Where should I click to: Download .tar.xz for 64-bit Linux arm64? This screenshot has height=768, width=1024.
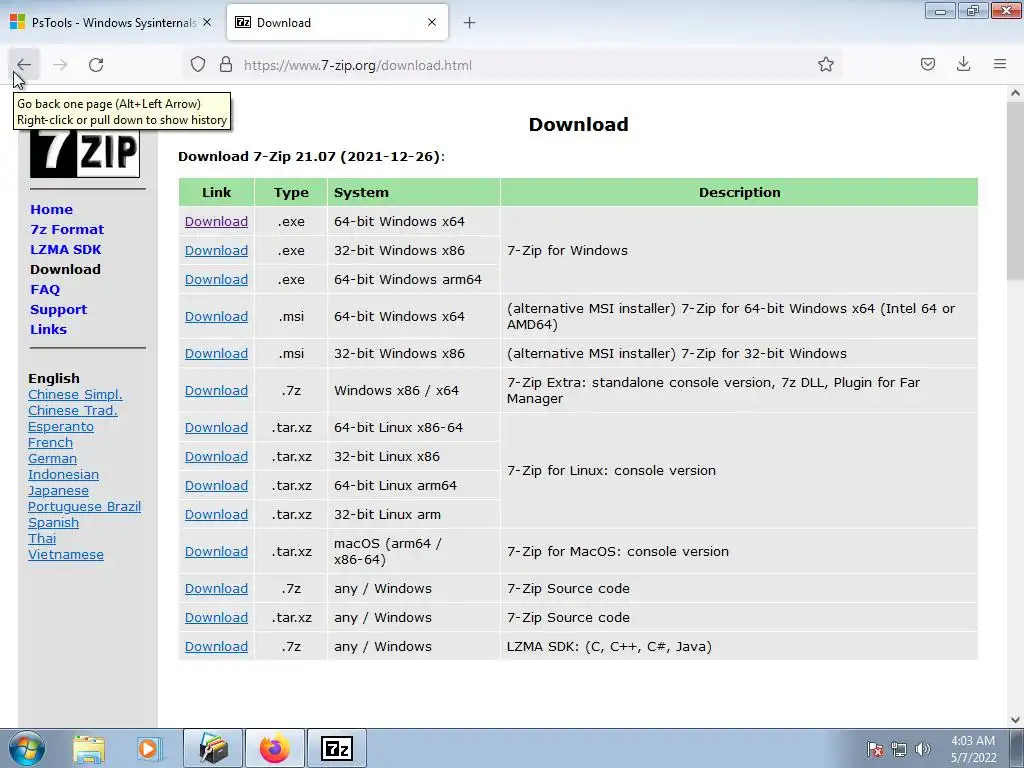[216, 485]
